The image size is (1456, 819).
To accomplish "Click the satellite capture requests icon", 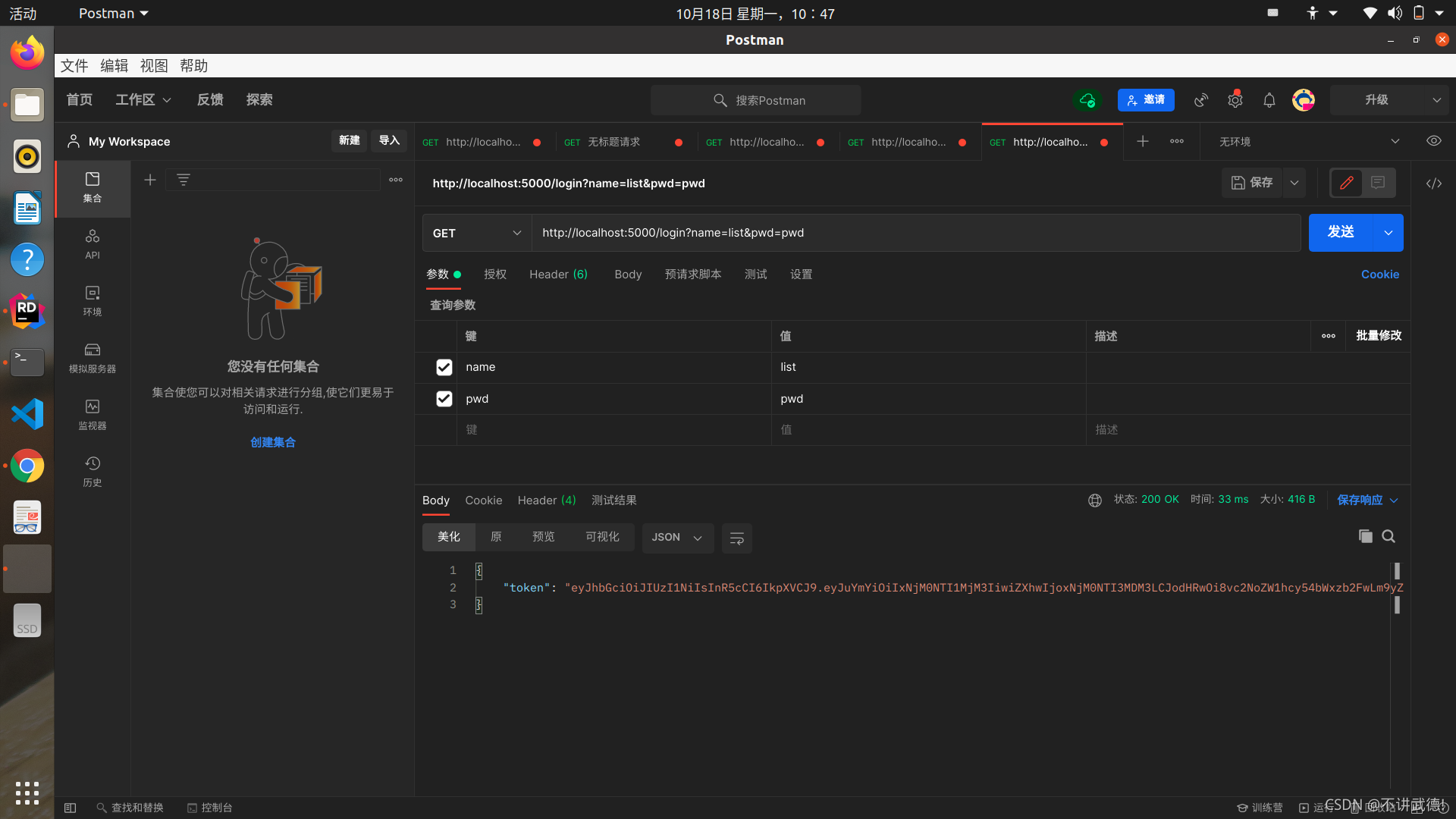I will coord(1201,100).
